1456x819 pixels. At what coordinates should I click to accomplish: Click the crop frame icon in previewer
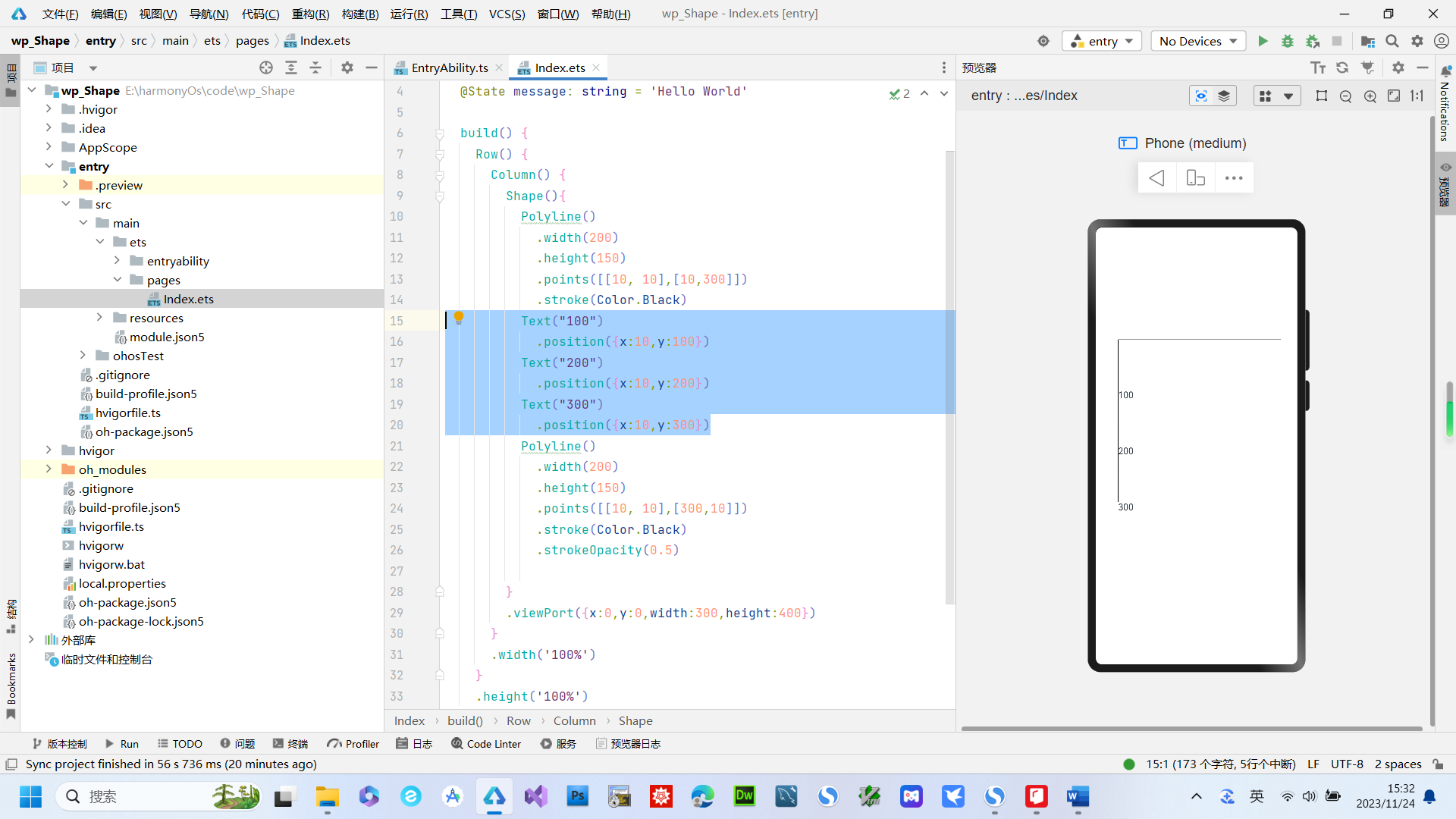click(1322, 96)
